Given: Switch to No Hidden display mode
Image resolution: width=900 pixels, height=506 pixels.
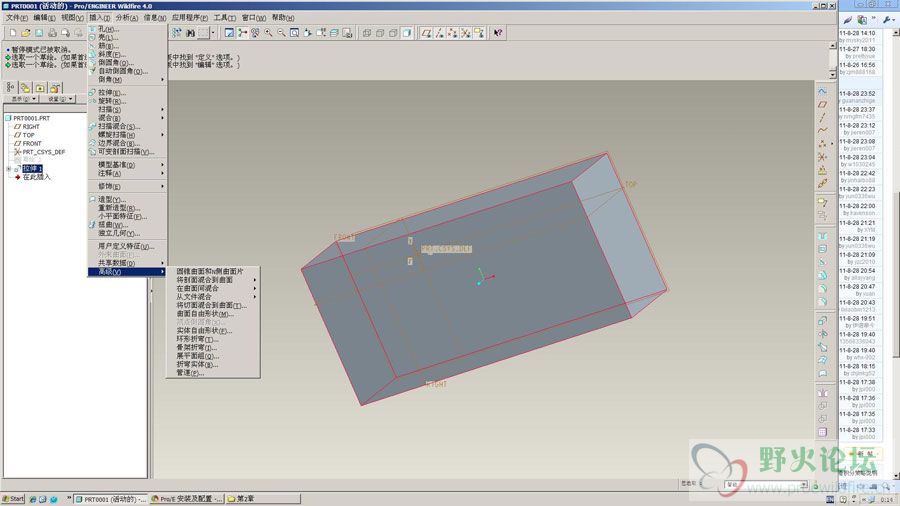Looking at the screenshot, I should [393, 33].
